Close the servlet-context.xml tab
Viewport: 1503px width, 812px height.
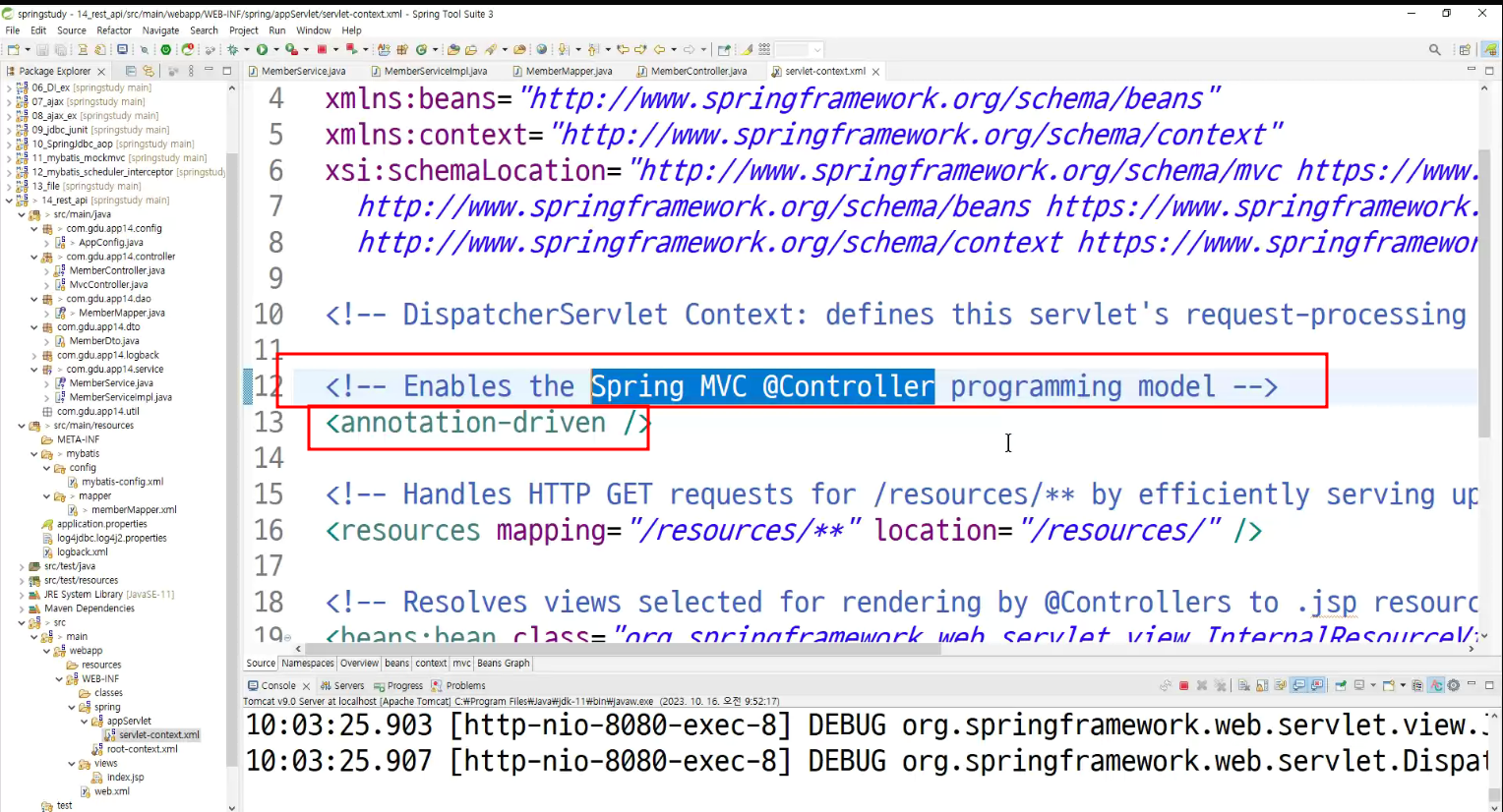pyautogui.click(x=875, y=72)
